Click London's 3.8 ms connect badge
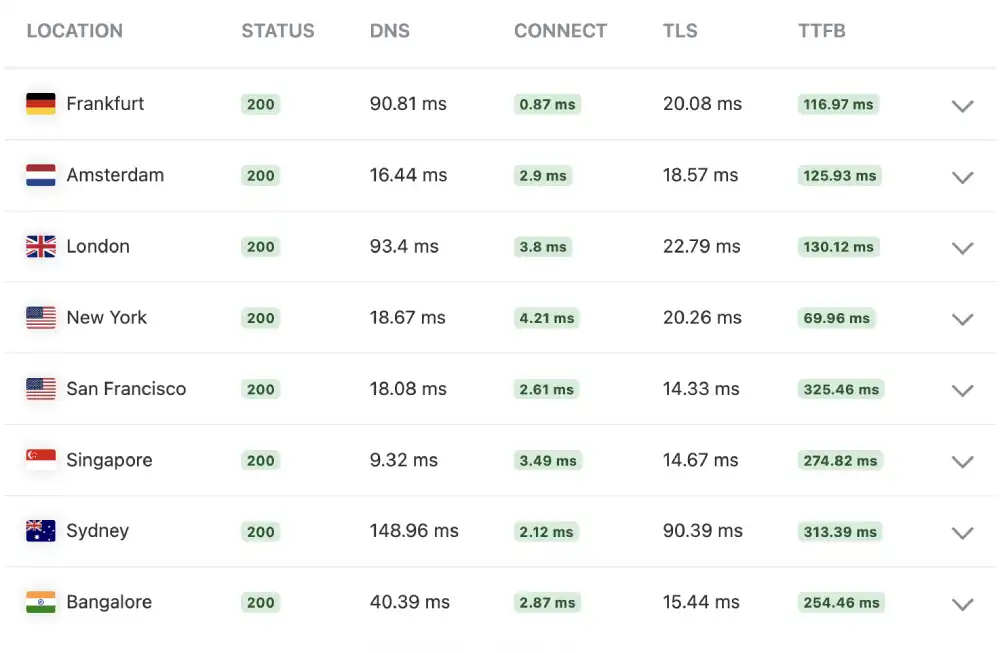Screen dimensions: 1000x653 [x=542, y=246]
